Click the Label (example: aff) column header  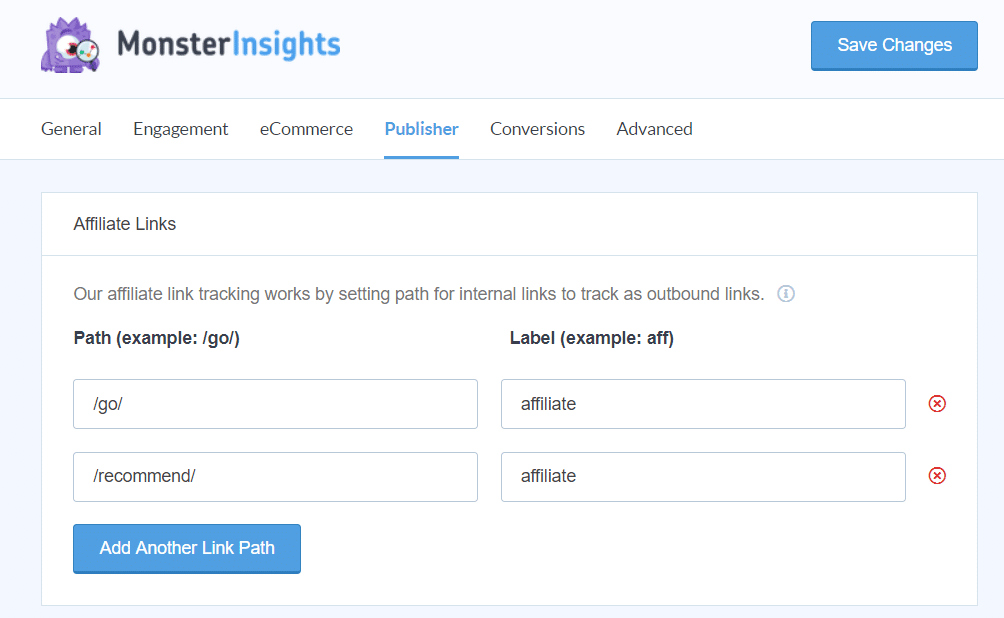[591, 338]
